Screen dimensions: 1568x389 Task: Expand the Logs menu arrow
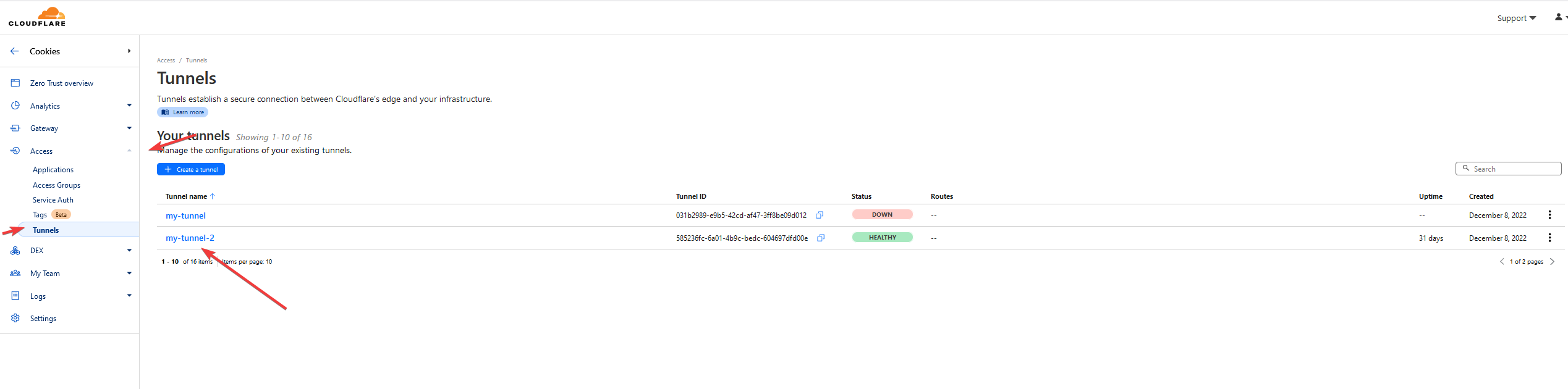(129, 295)
